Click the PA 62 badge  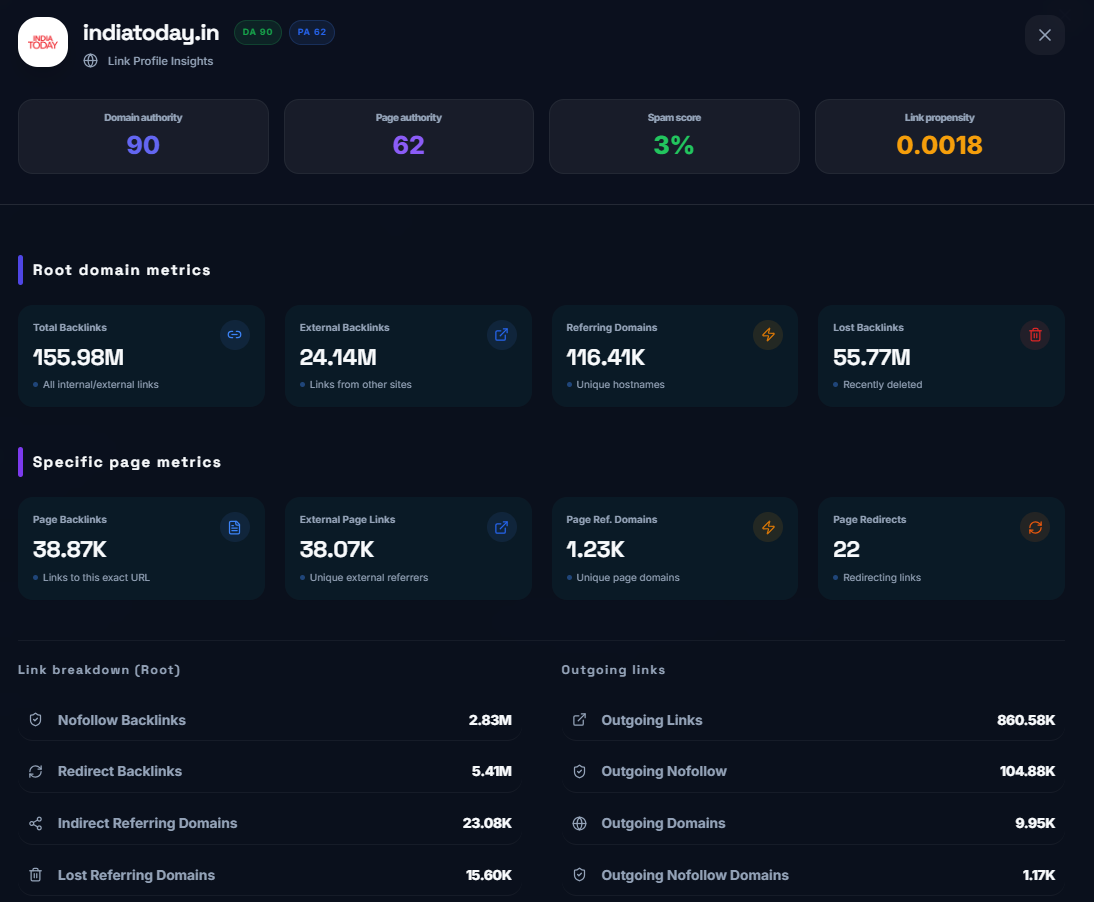(x=312, y=32)
